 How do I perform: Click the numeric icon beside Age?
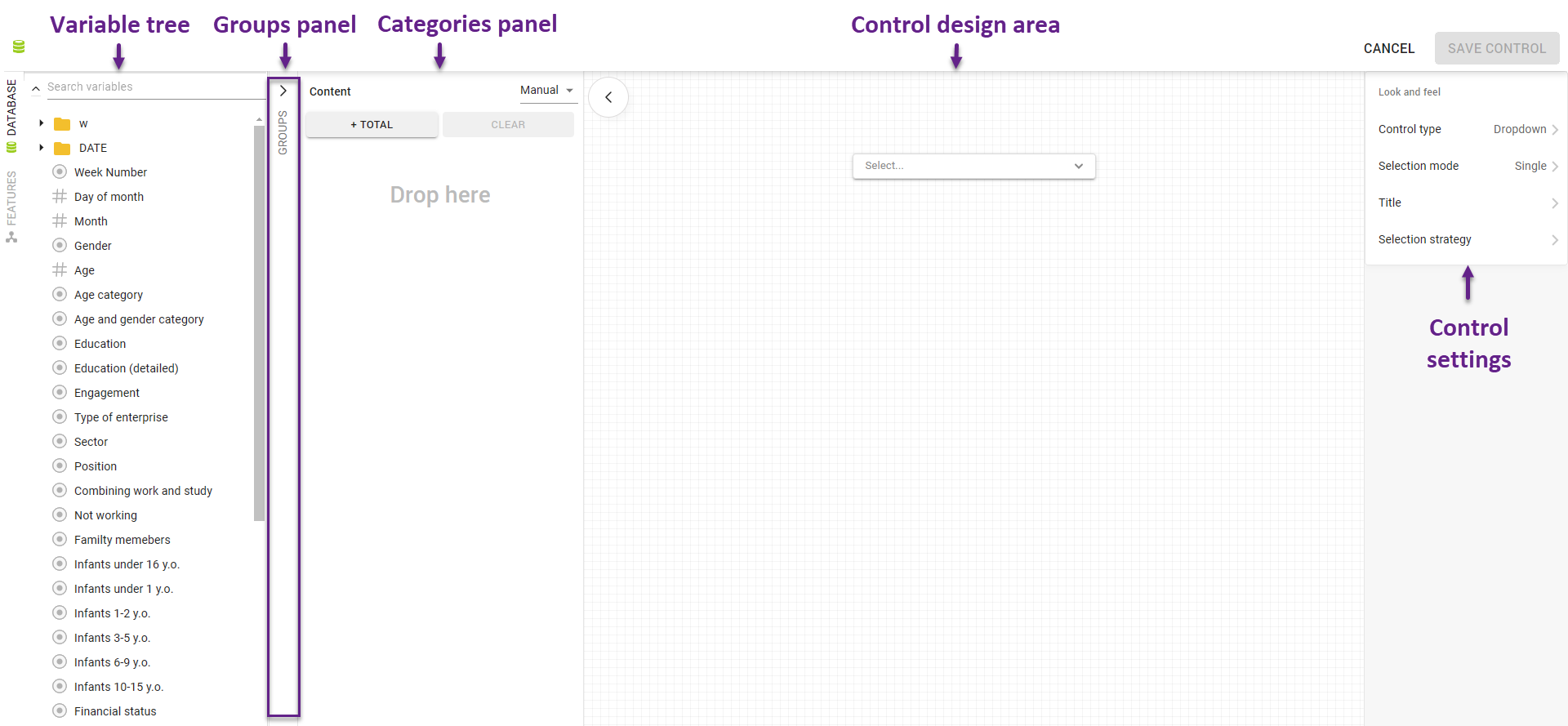click(x=59, y=269)
